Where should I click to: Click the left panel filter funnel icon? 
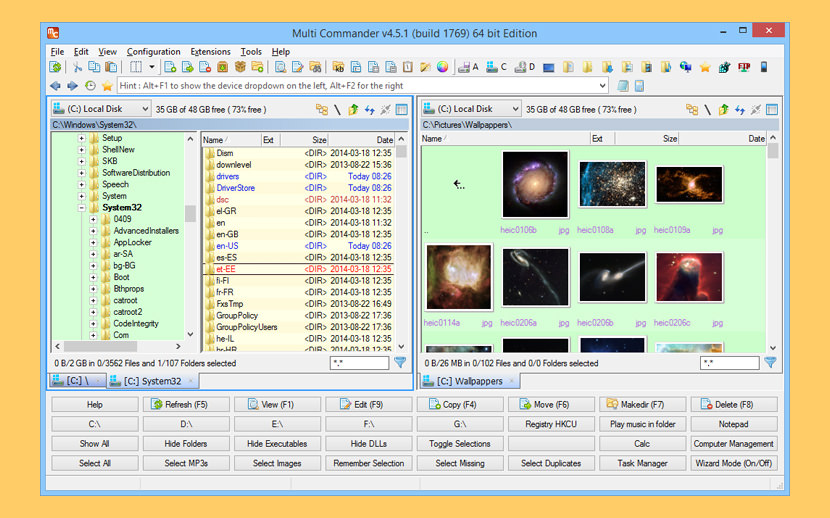pos(400,362)
